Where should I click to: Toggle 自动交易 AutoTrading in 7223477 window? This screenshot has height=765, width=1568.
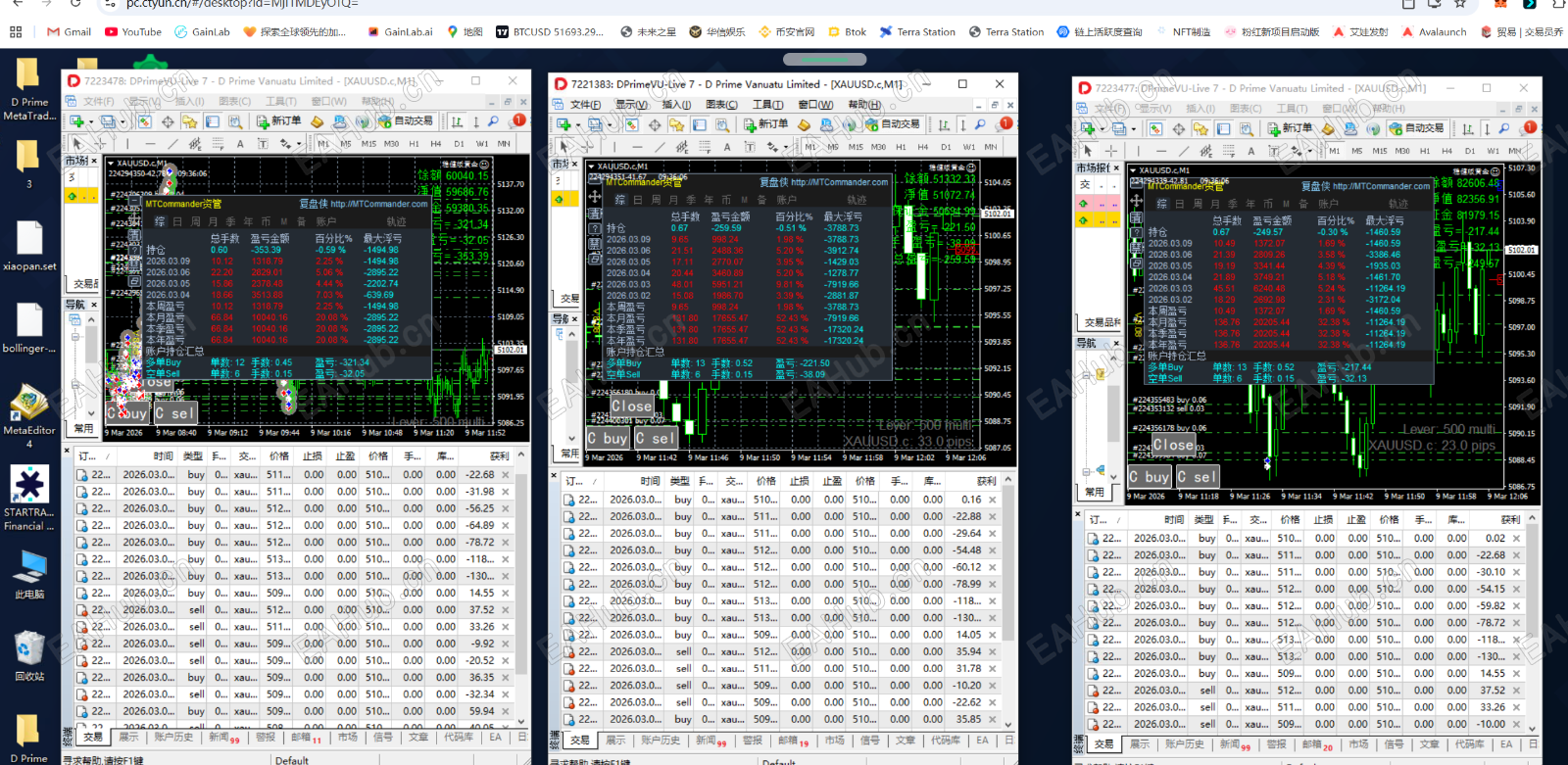pos(1417,128)
